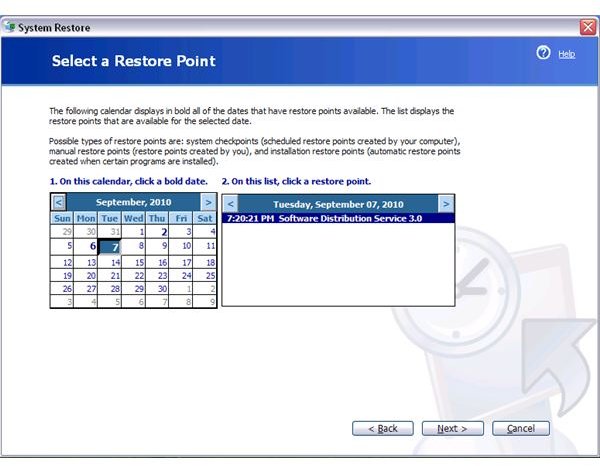Select September 19 on the calendar
The width and height of the screenshot is (600, 466).
62,275
